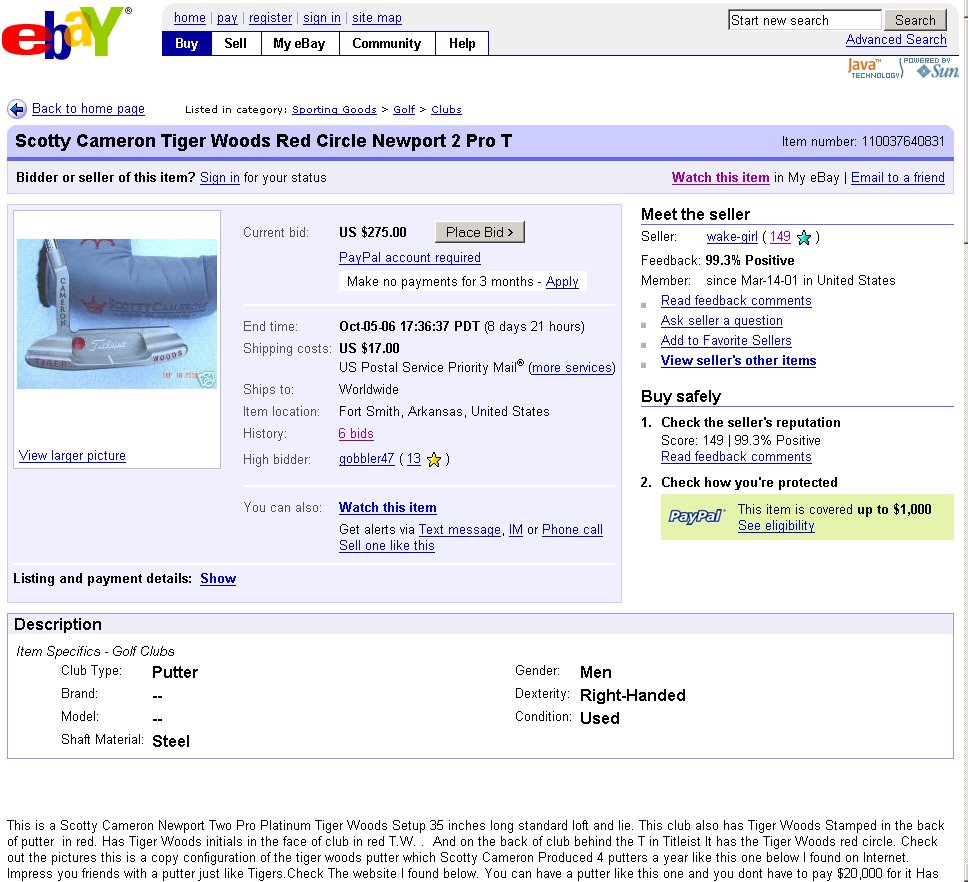The height and width of the screenshot is (882, 968).
Task: Open seller wake-girl profile
Action: click(732, 236)
